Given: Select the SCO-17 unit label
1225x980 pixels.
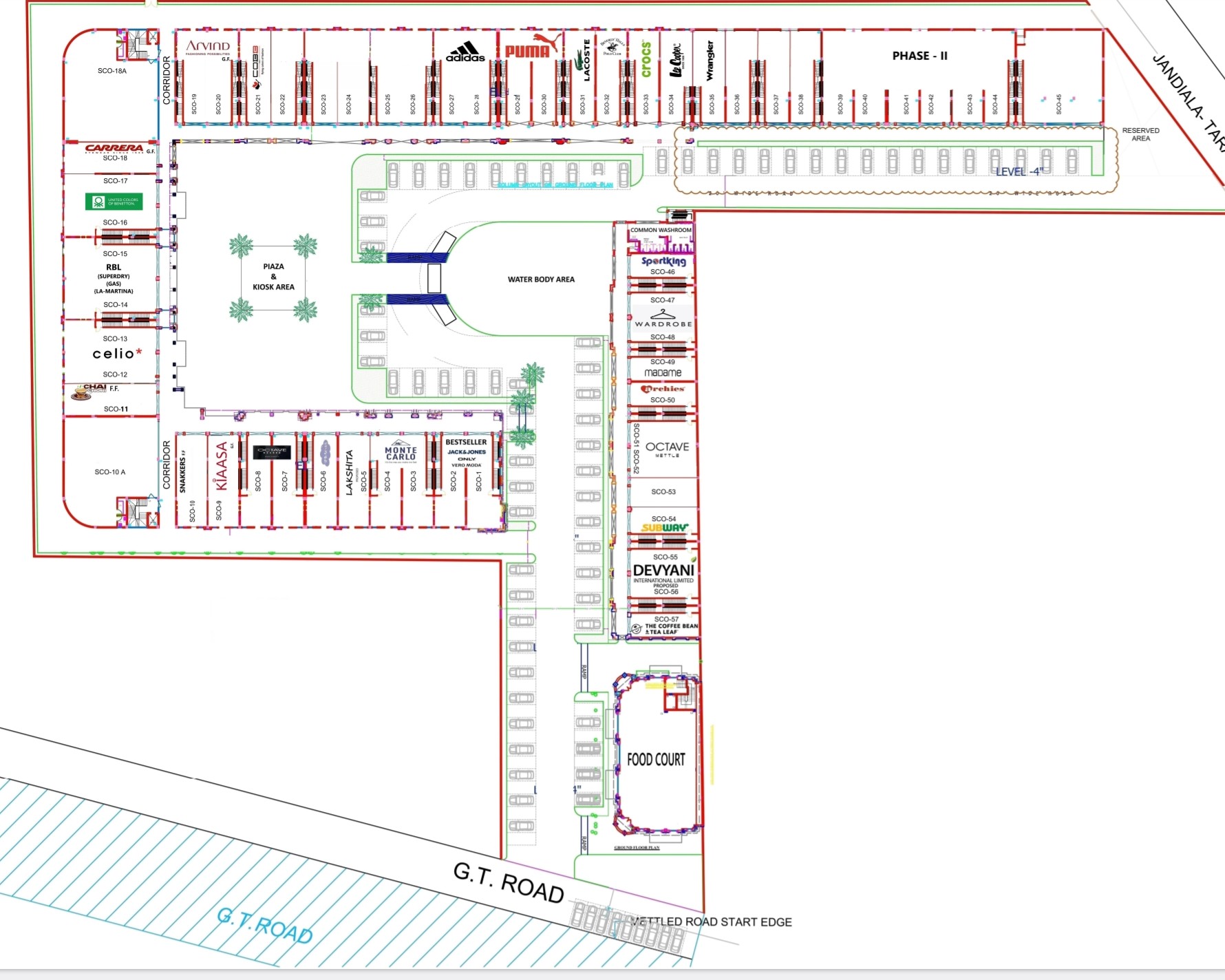Looking at the screenshot, I should pyautogui.click(x=115, y=181).
